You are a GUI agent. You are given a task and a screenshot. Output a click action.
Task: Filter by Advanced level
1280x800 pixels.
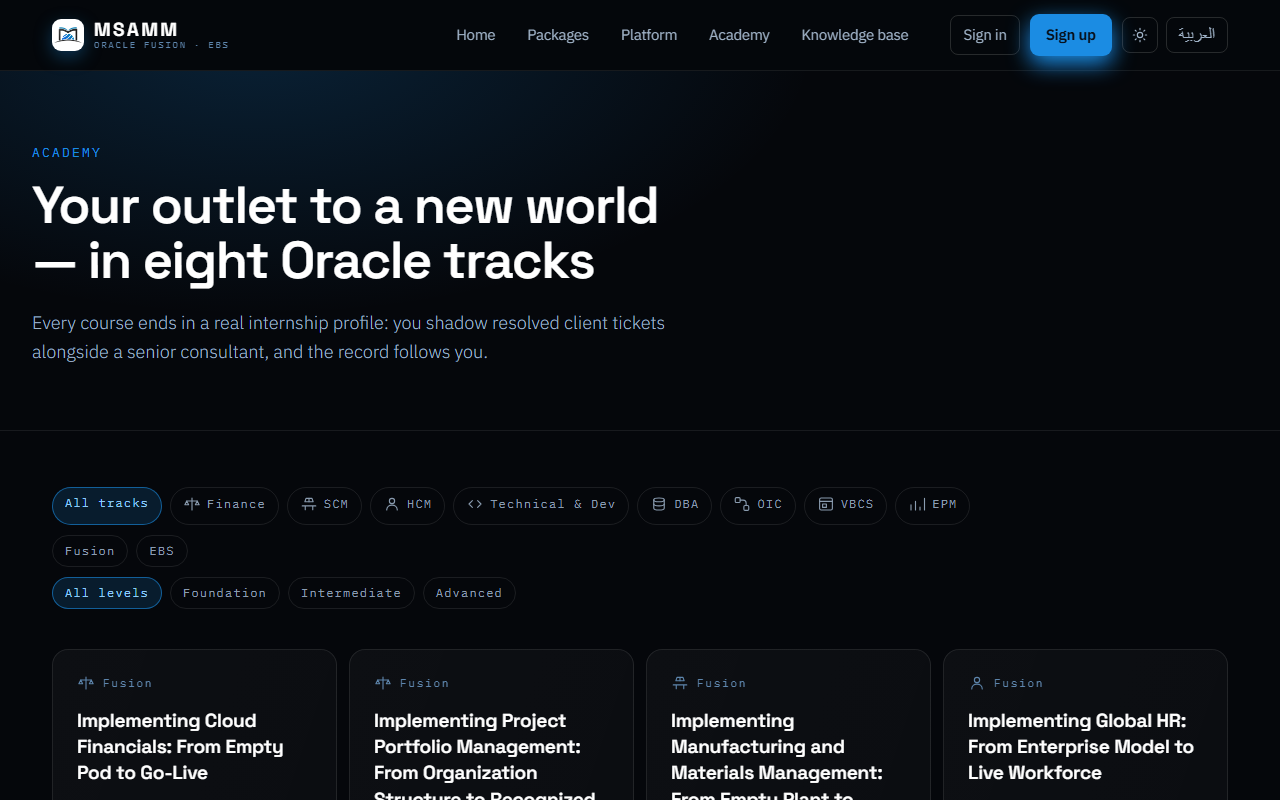[x=469, y=593]
